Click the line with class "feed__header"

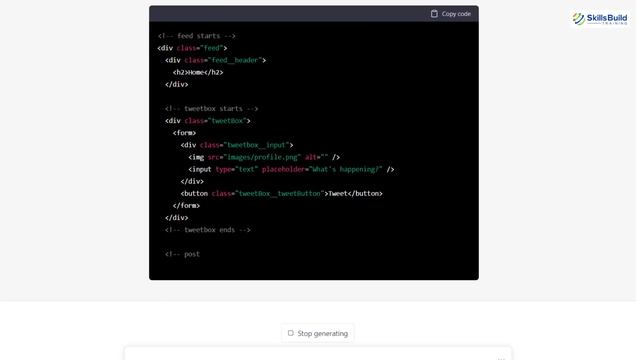click(x=216, y=60)
